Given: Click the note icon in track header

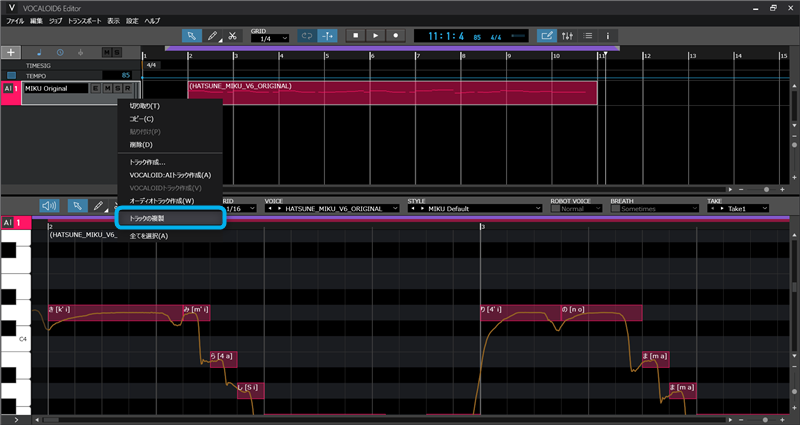Looking at the screenshot, I should (39, 53).
